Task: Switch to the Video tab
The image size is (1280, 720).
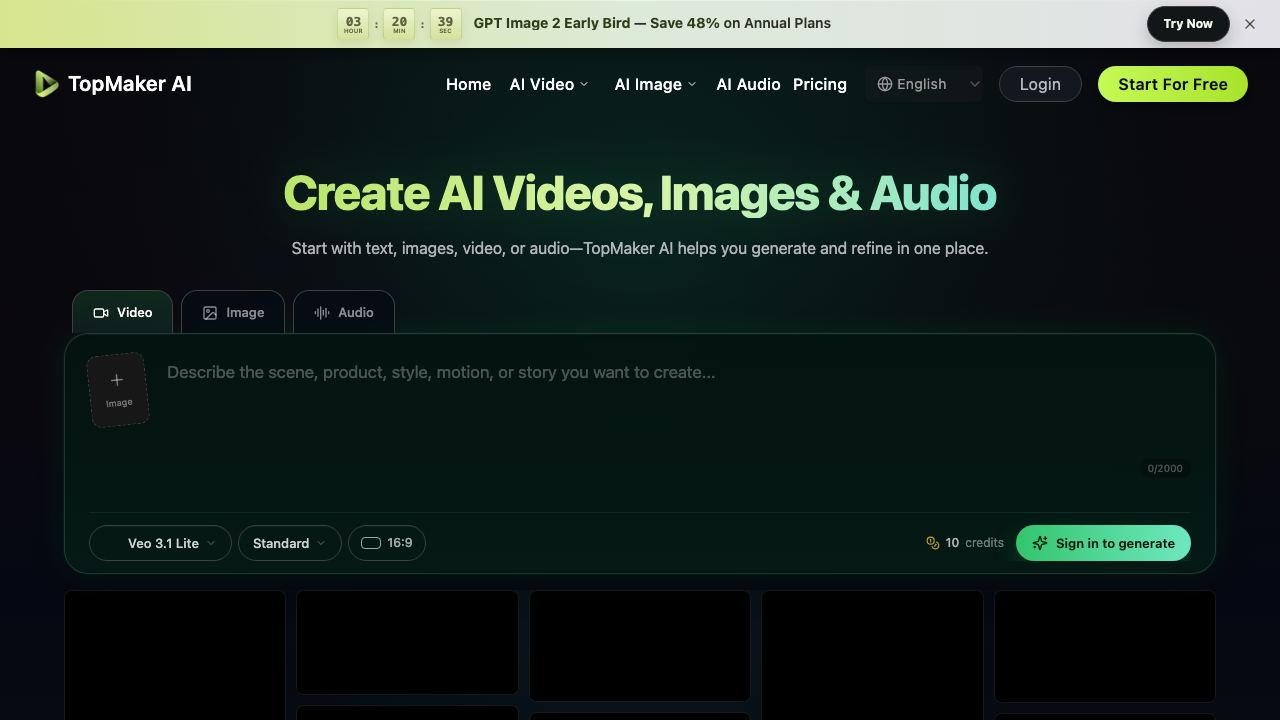Action: 122,312
